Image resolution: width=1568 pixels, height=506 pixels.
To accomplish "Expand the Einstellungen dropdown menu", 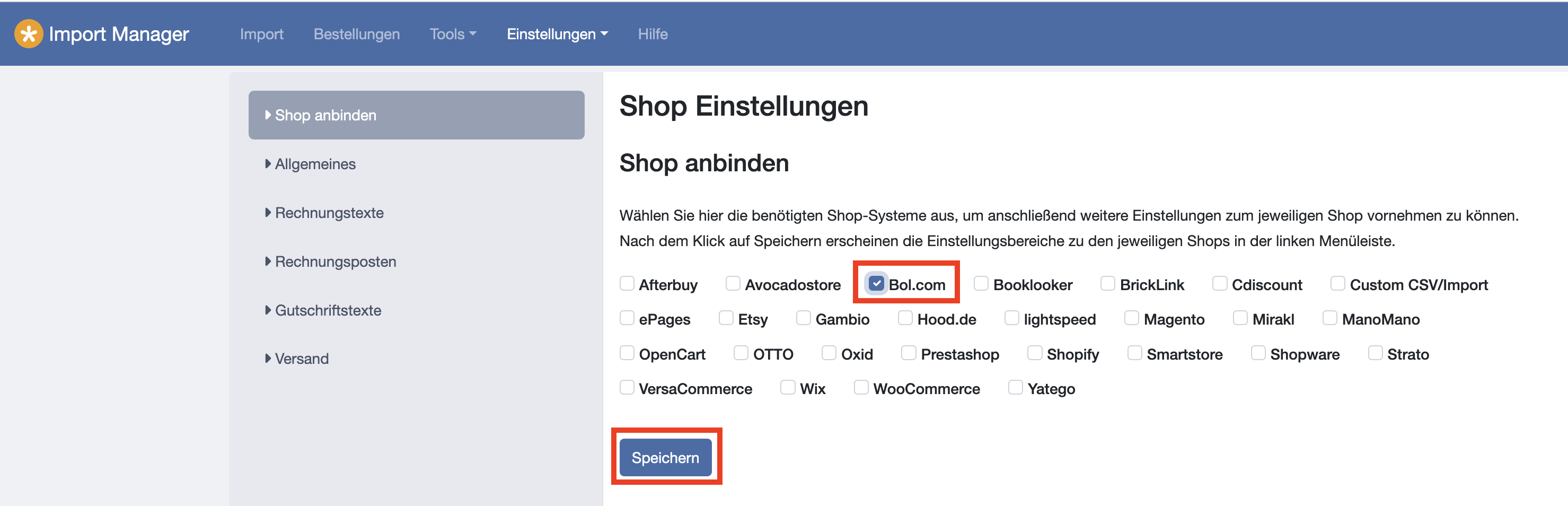I will click(x=557, y=34).
